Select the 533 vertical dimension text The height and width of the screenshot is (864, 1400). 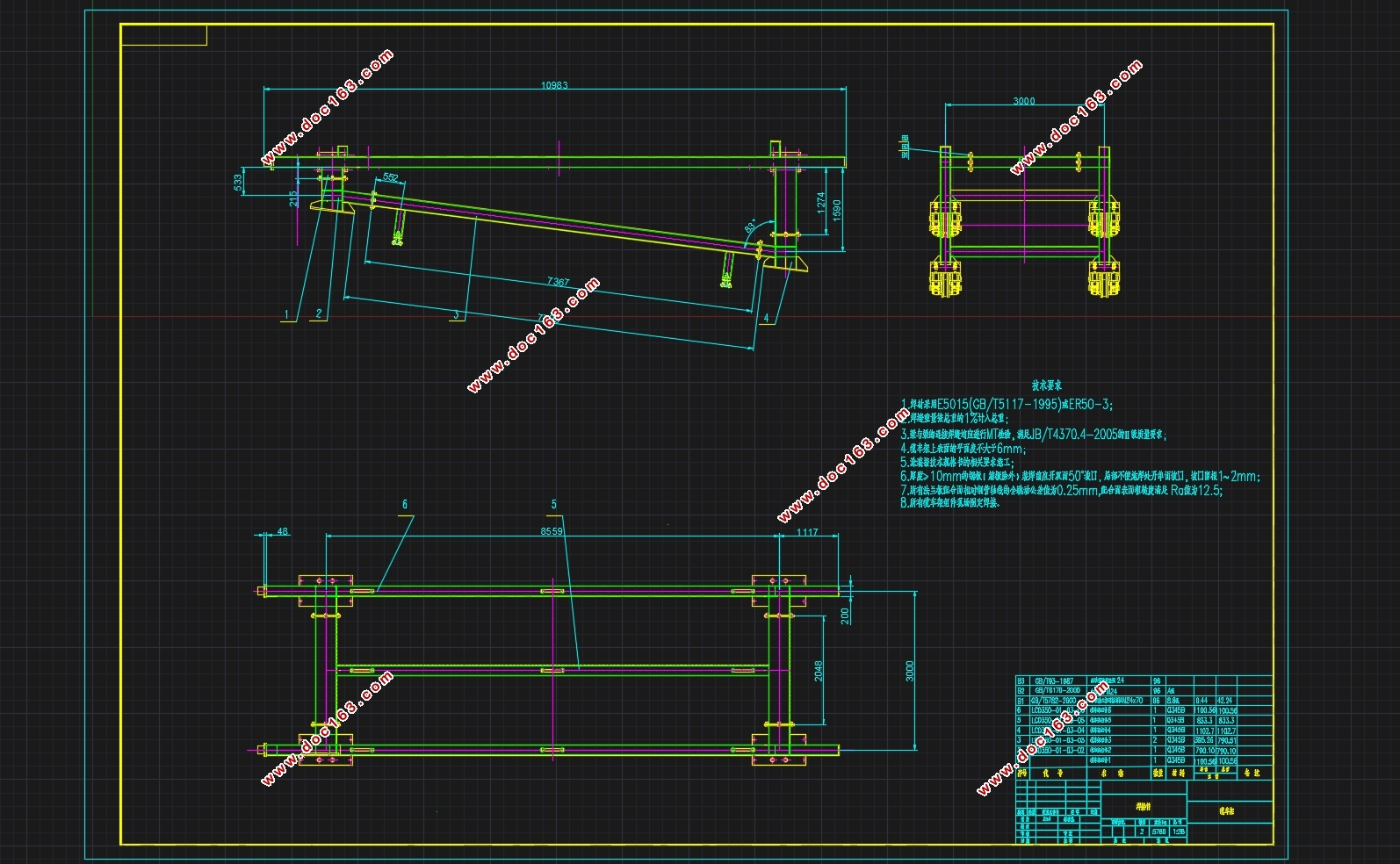[x=237, y=183]
